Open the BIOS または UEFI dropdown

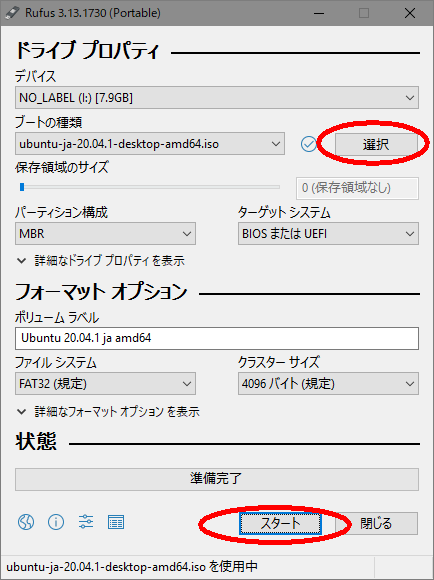[x=328, y=233]
